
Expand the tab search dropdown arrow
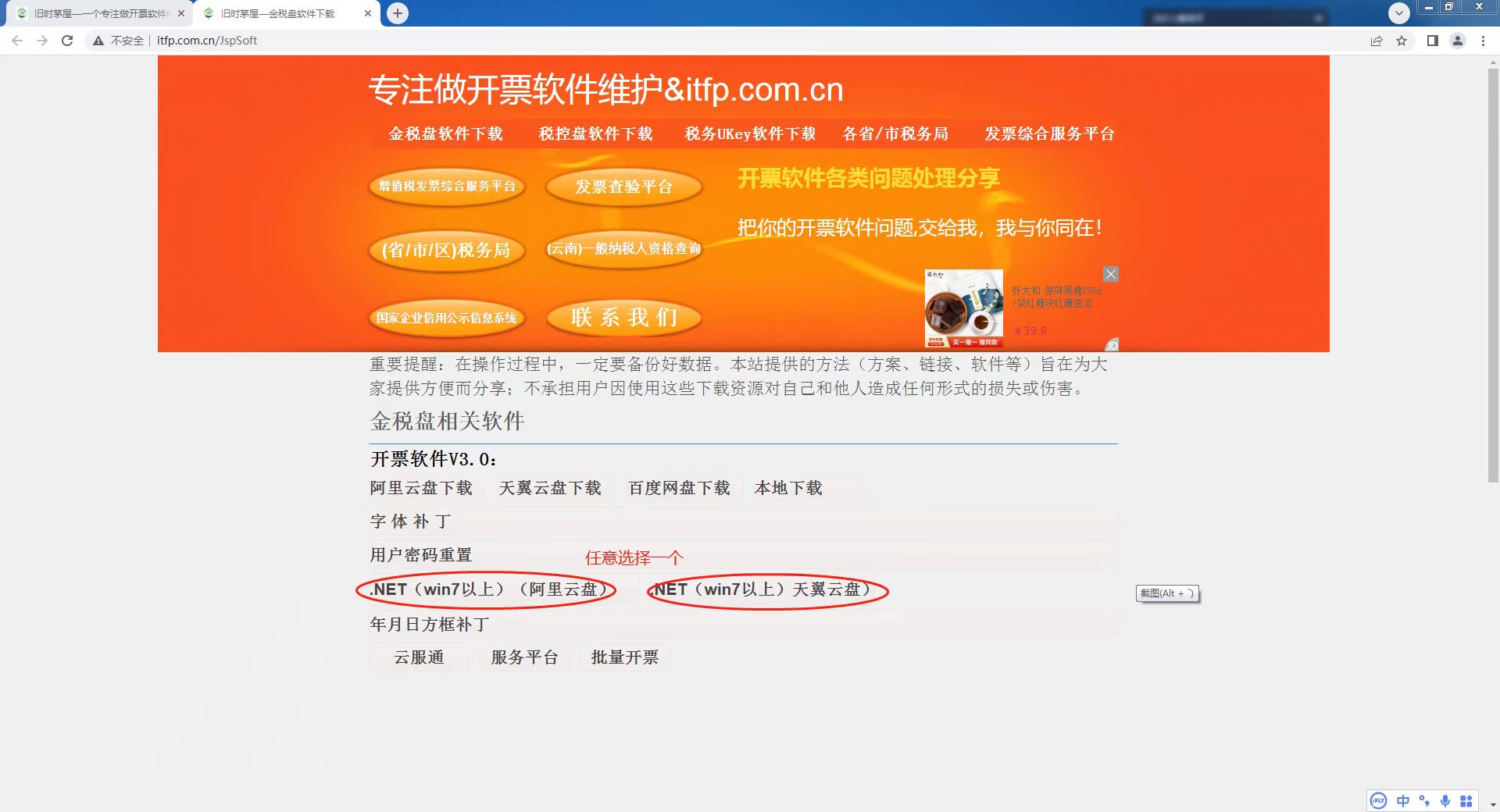[x=1398, y=12]
